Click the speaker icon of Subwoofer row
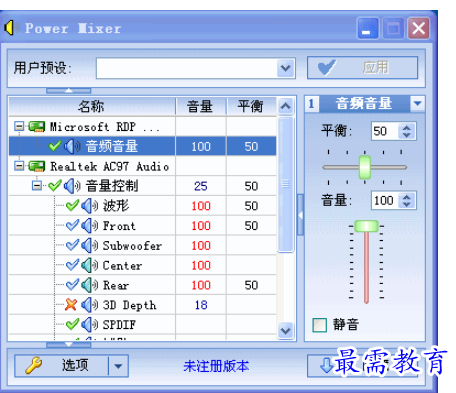The height and width of the screenshot is (393, 456). point(89,246)
